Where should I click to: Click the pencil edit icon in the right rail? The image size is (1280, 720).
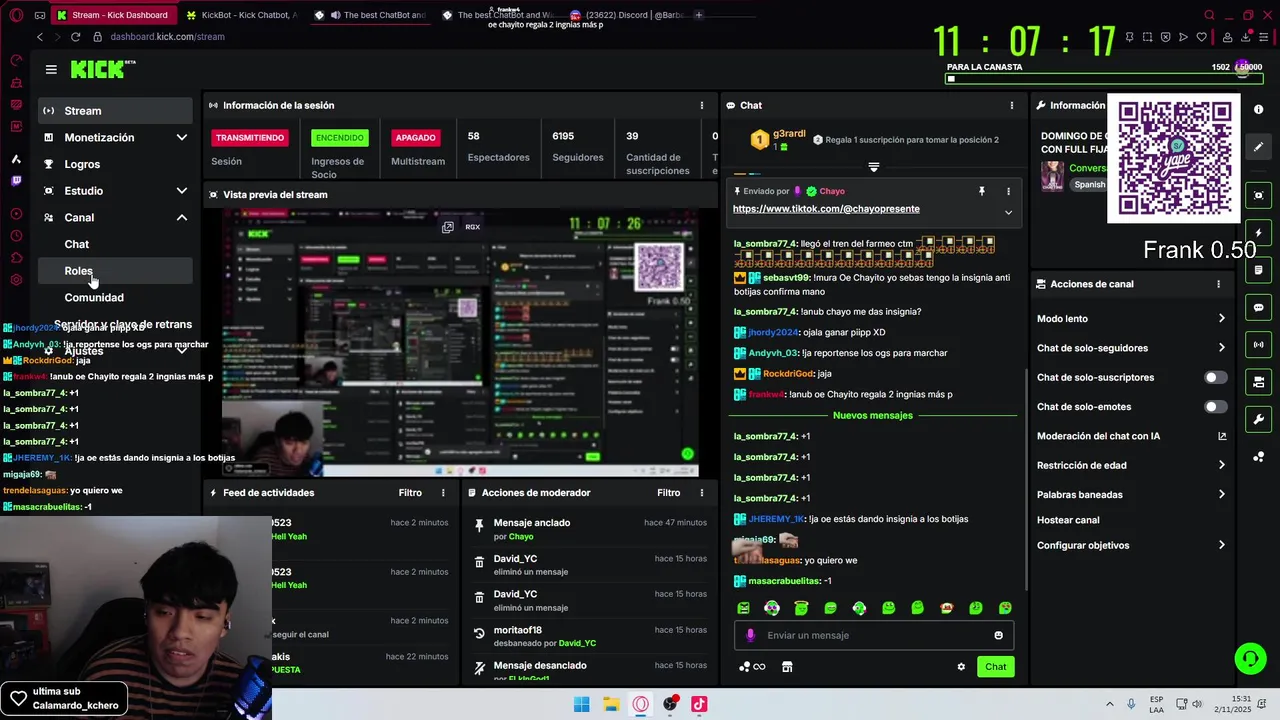click(x=1258, y=147)
